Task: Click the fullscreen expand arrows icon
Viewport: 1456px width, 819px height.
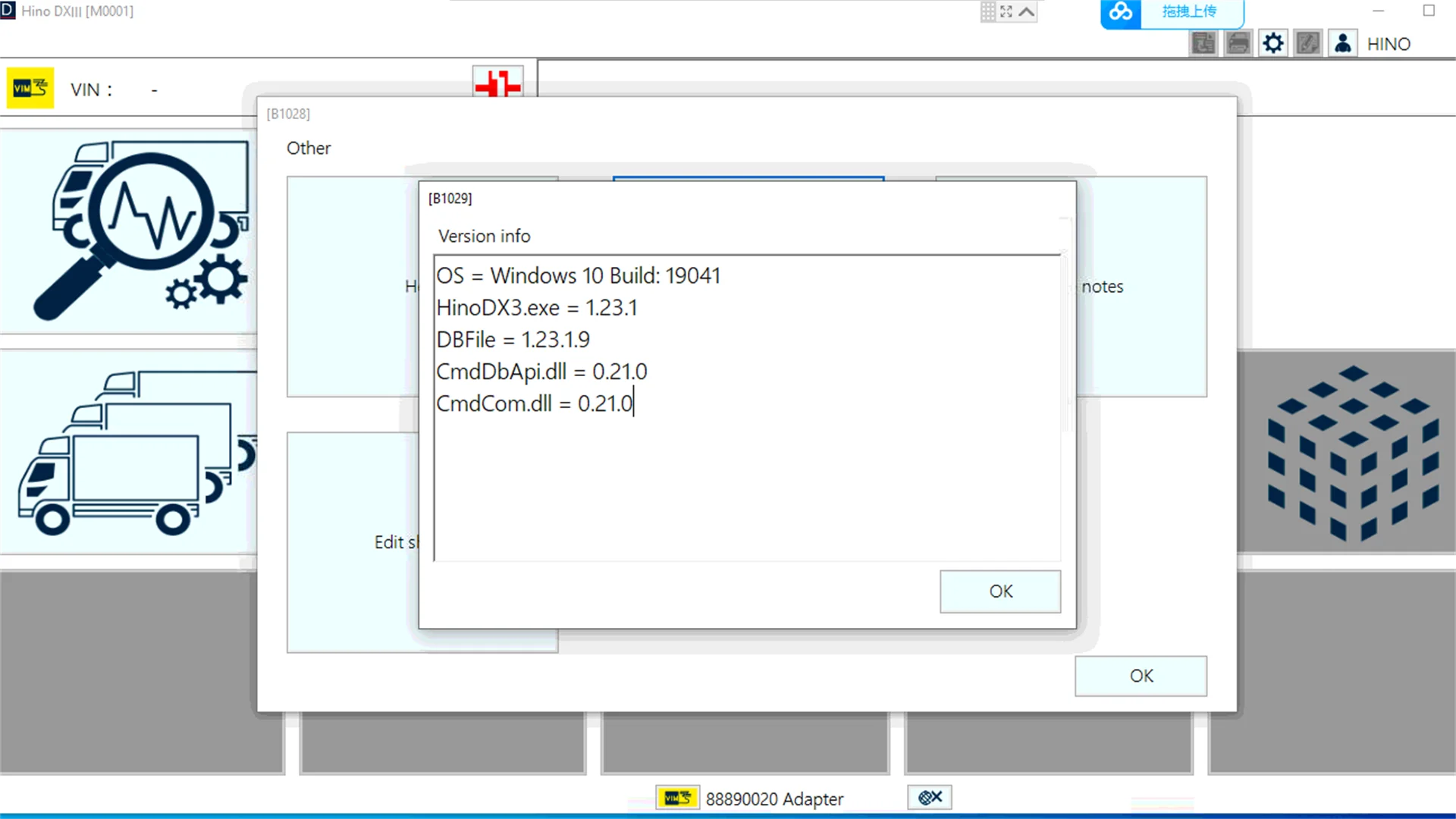Action: (1006, 11)
